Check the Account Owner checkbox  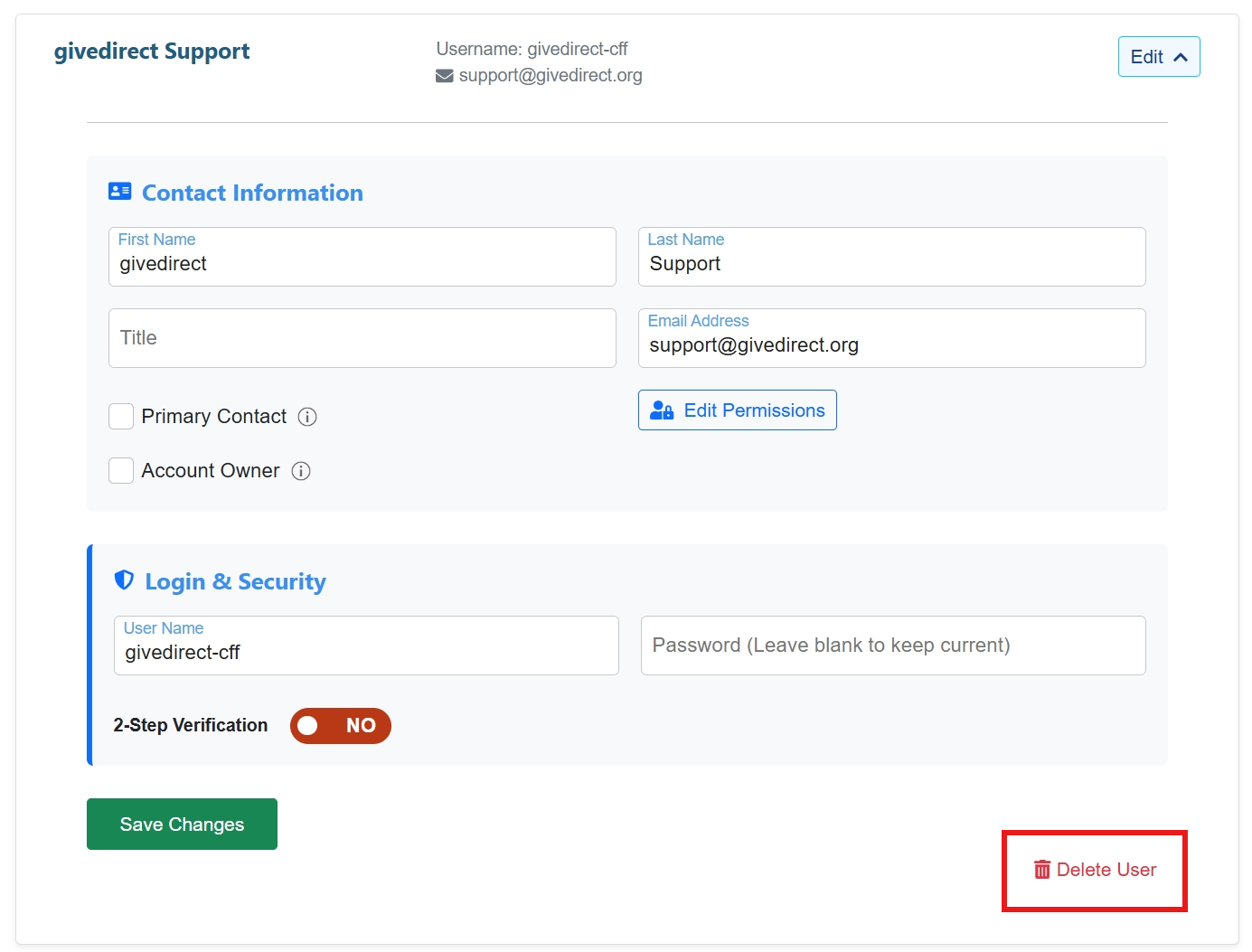pos(121,470)
